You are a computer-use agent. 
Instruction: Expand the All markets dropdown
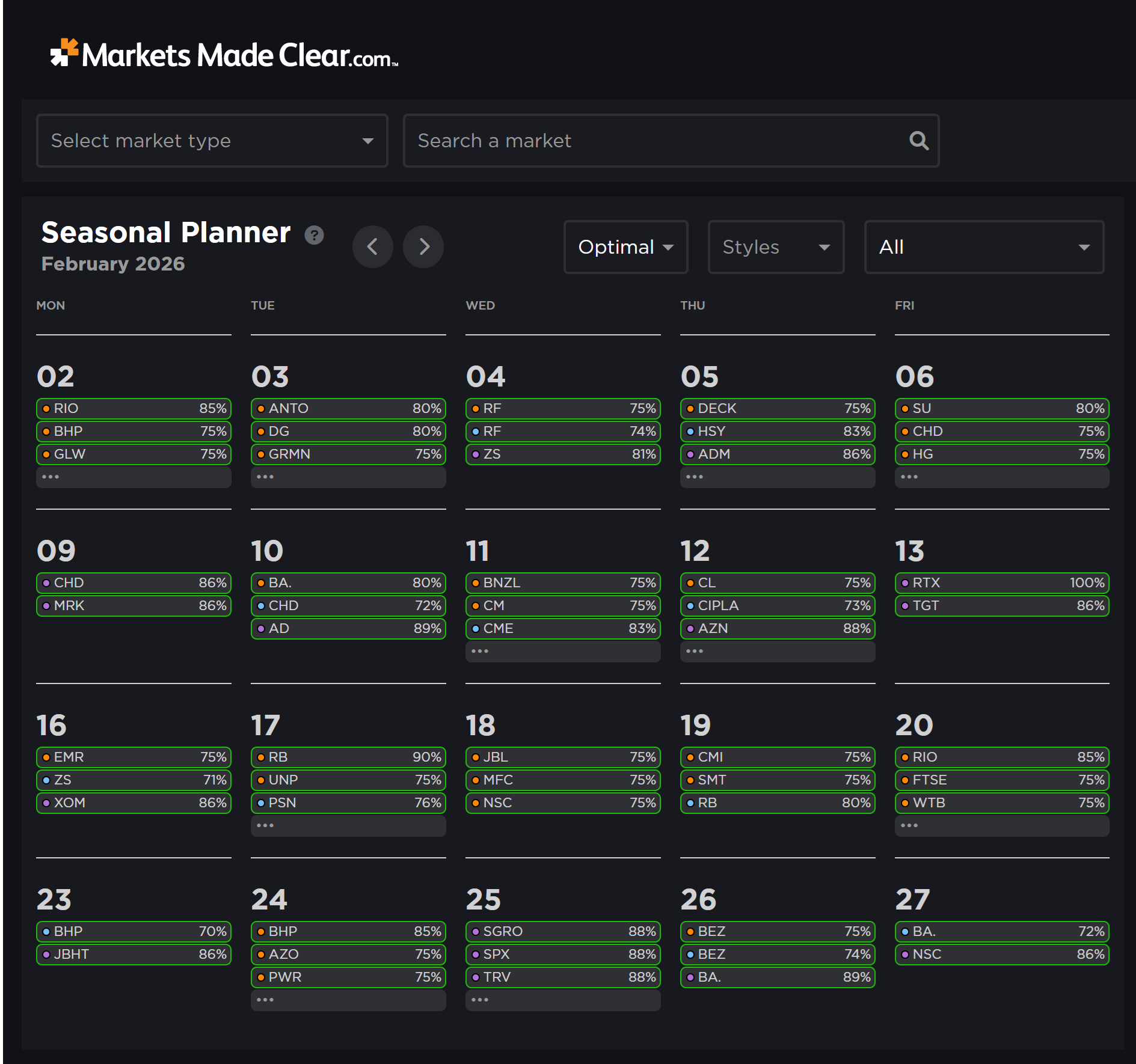click(983, 246)
